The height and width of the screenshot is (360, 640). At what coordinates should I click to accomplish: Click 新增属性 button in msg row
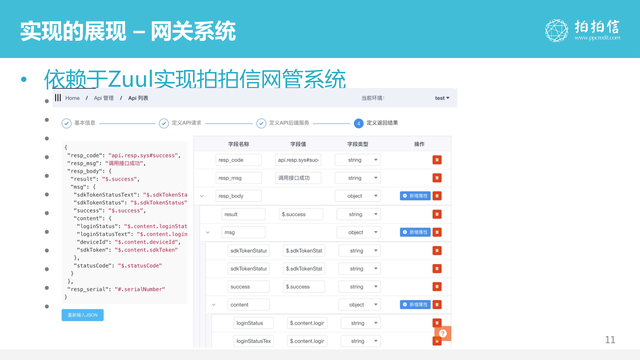tap(415, 232)
